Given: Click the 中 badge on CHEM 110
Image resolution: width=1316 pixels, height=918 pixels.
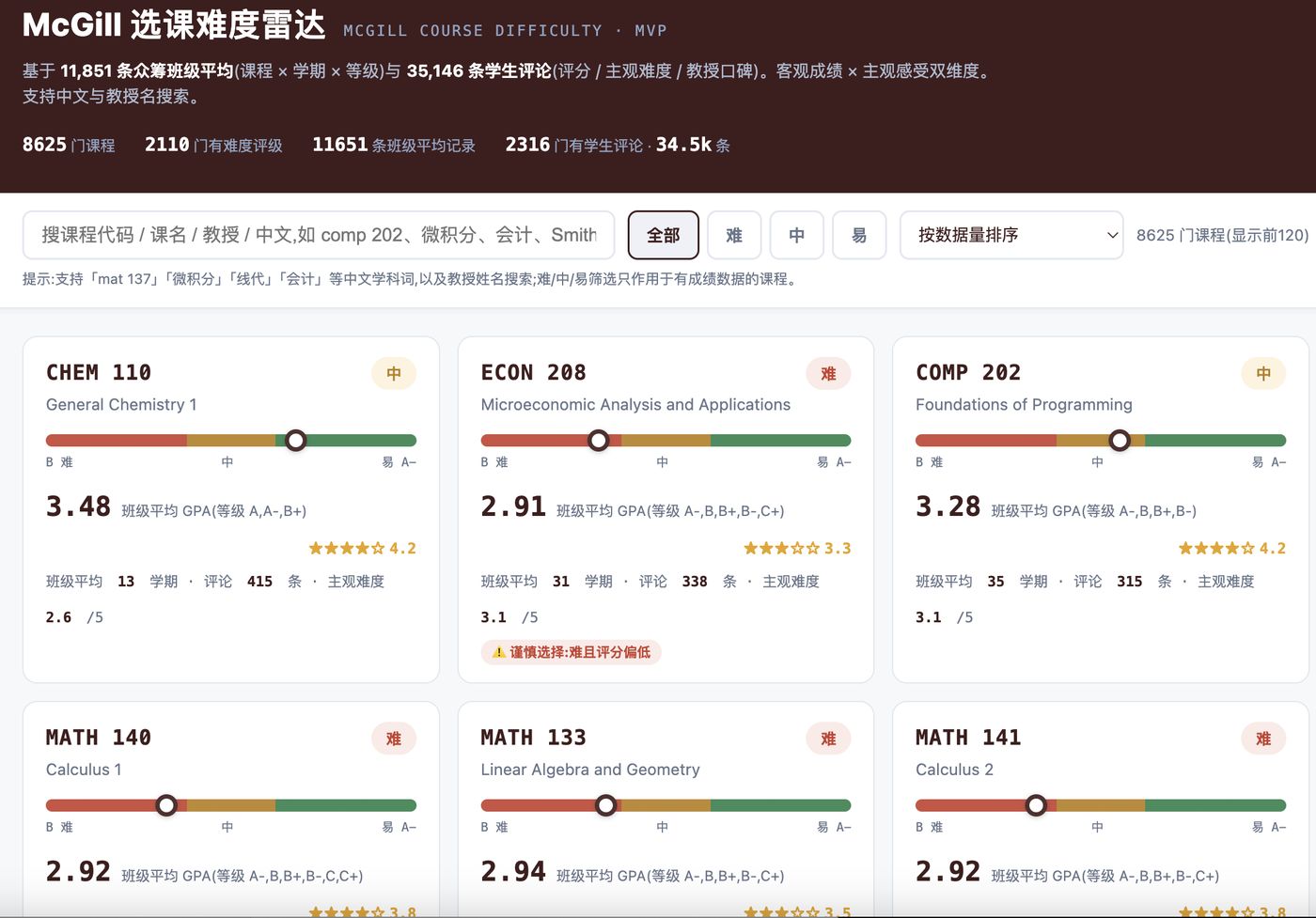Looking at the screenshot, I should [x=394, y=373].
